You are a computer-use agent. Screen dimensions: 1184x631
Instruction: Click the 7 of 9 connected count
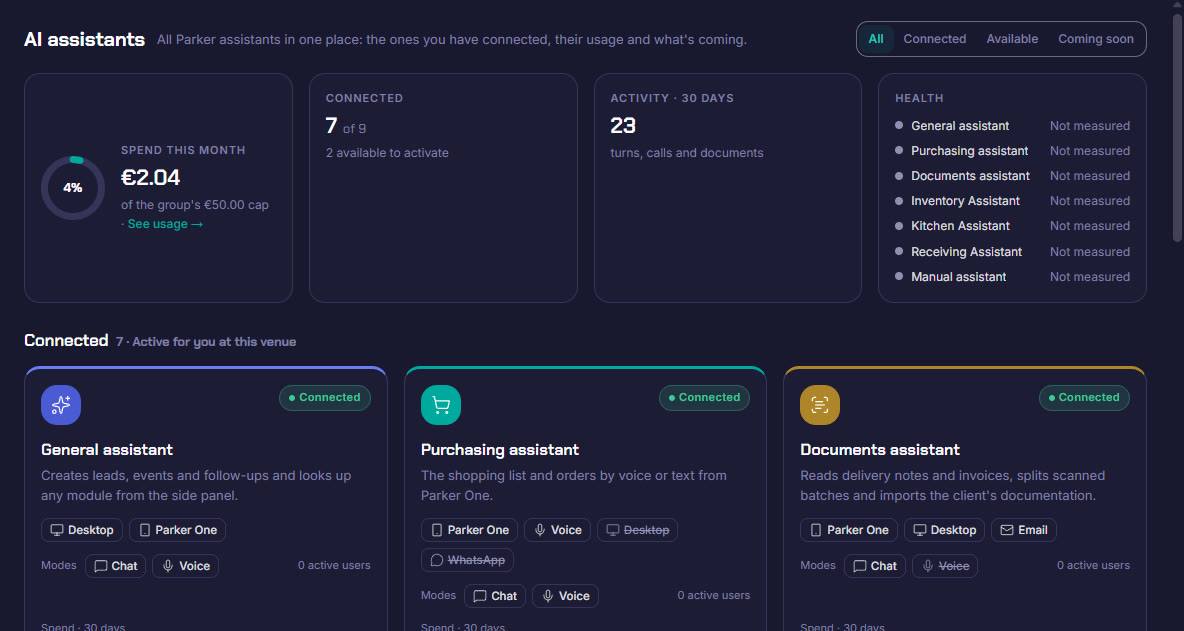tap(346, 126)
